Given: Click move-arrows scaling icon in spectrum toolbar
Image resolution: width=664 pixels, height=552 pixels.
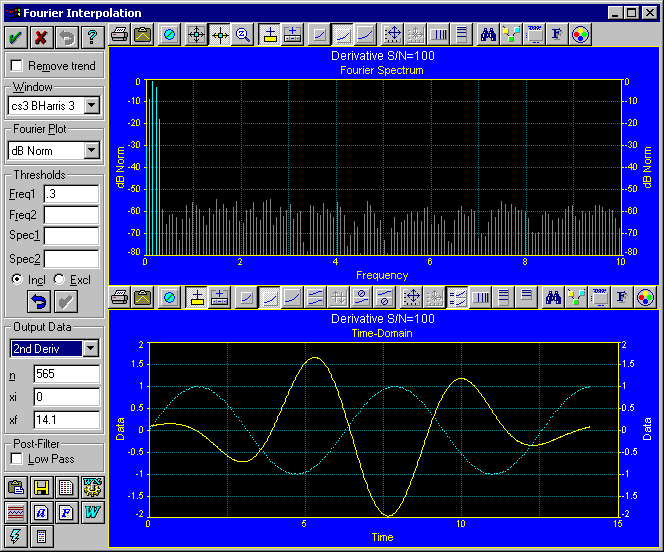Looking at the screenshot, I should pyautogui.click(x=393, y=34).
